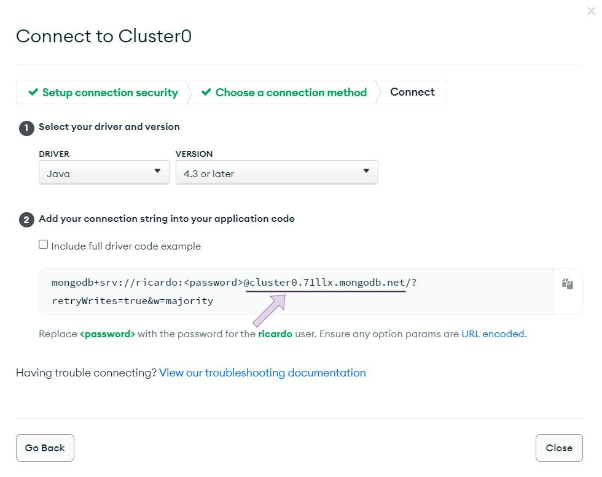Click inside the connection string code box
This screenshot has height=477, width=602.
300,291
